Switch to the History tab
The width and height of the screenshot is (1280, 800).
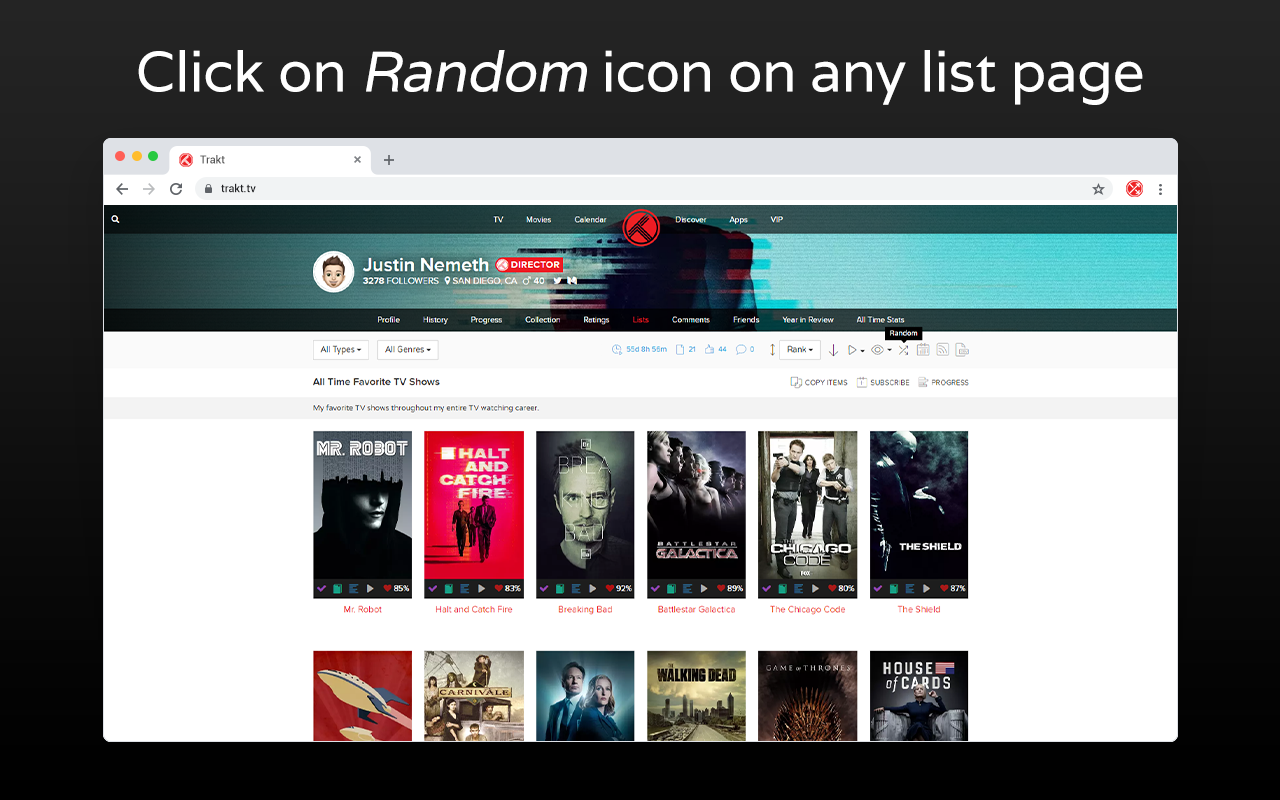pos(435,320)
